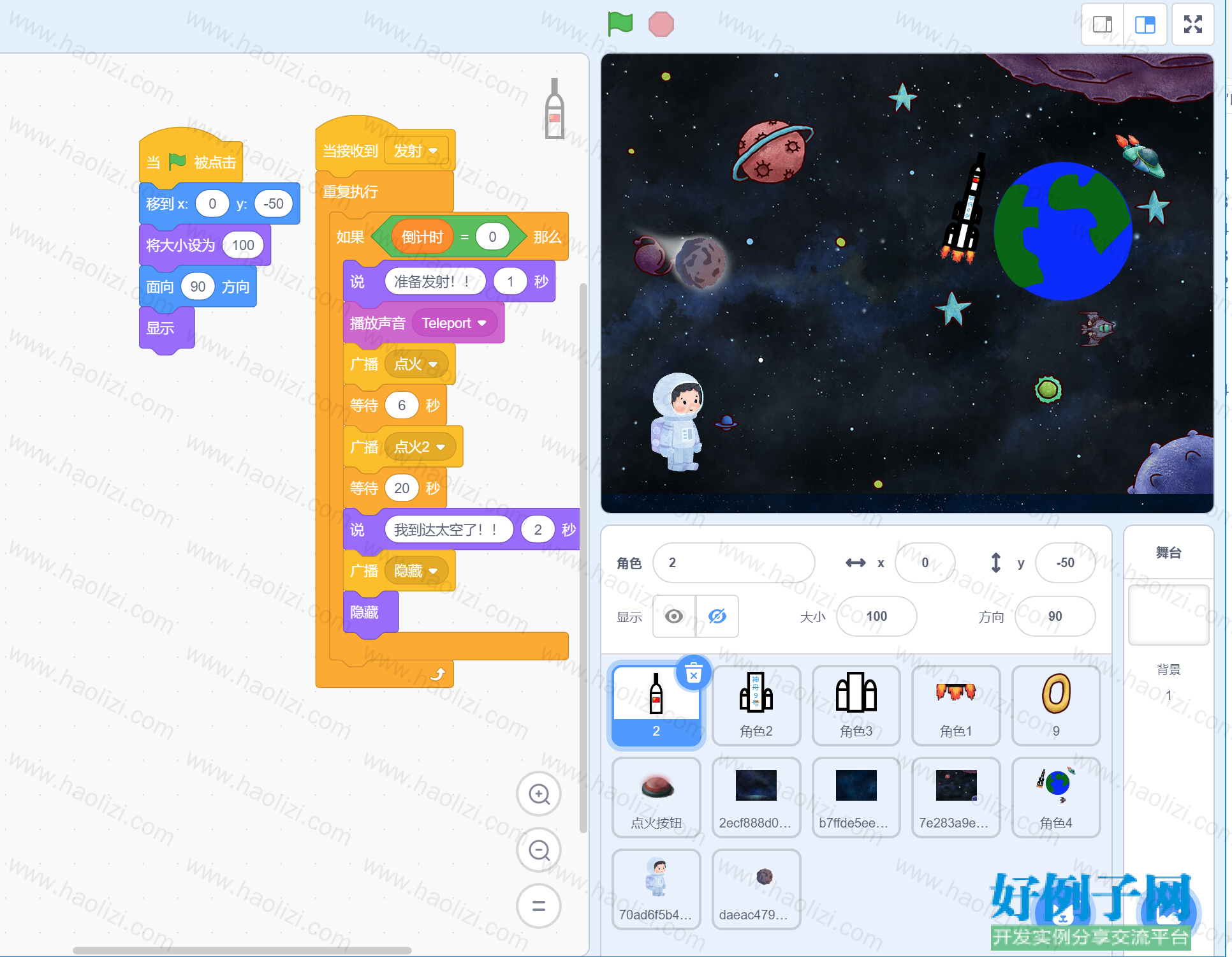Click the 面向 90 方向 block

click(x=198, y=286)
